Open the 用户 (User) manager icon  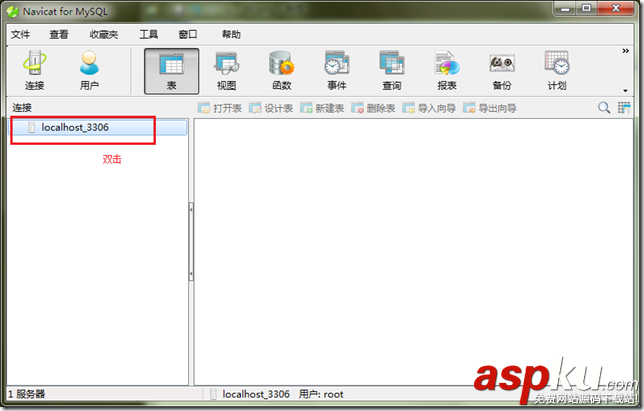coord(89,71)
